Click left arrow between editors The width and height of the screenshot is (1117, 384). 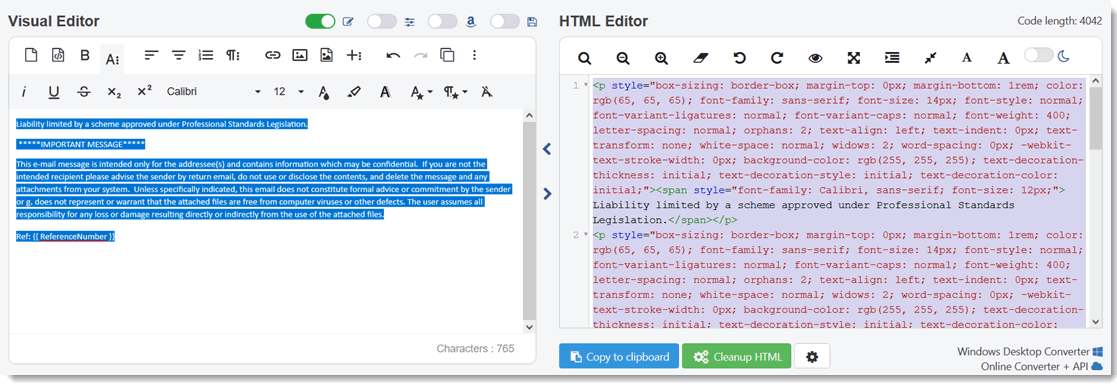click(x=547, y=149)
